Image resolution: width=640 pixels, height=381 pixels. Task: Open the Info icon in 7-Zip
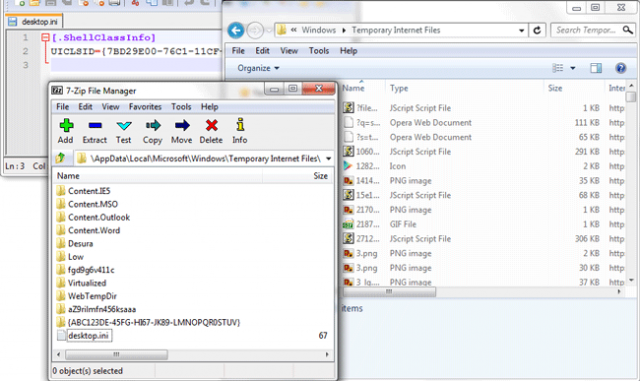pyautogui.click(x=240, y=125)
